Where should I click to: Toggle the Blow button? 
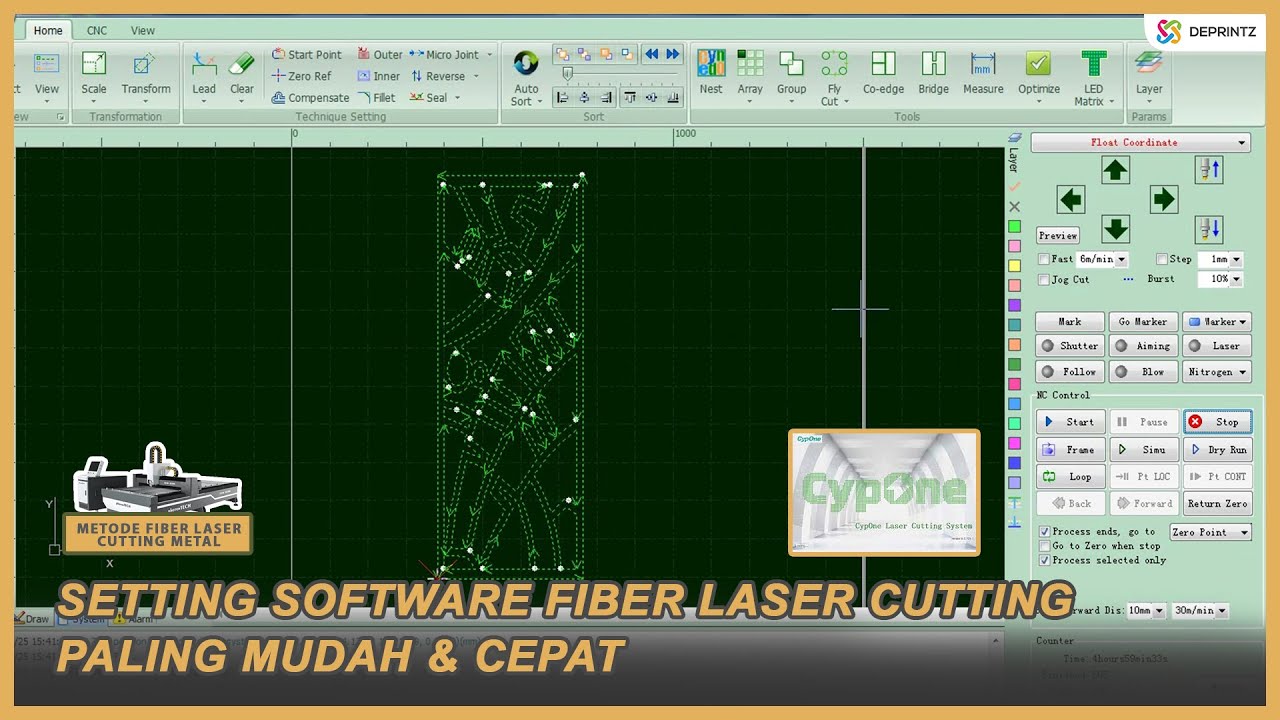point(1143,372)
